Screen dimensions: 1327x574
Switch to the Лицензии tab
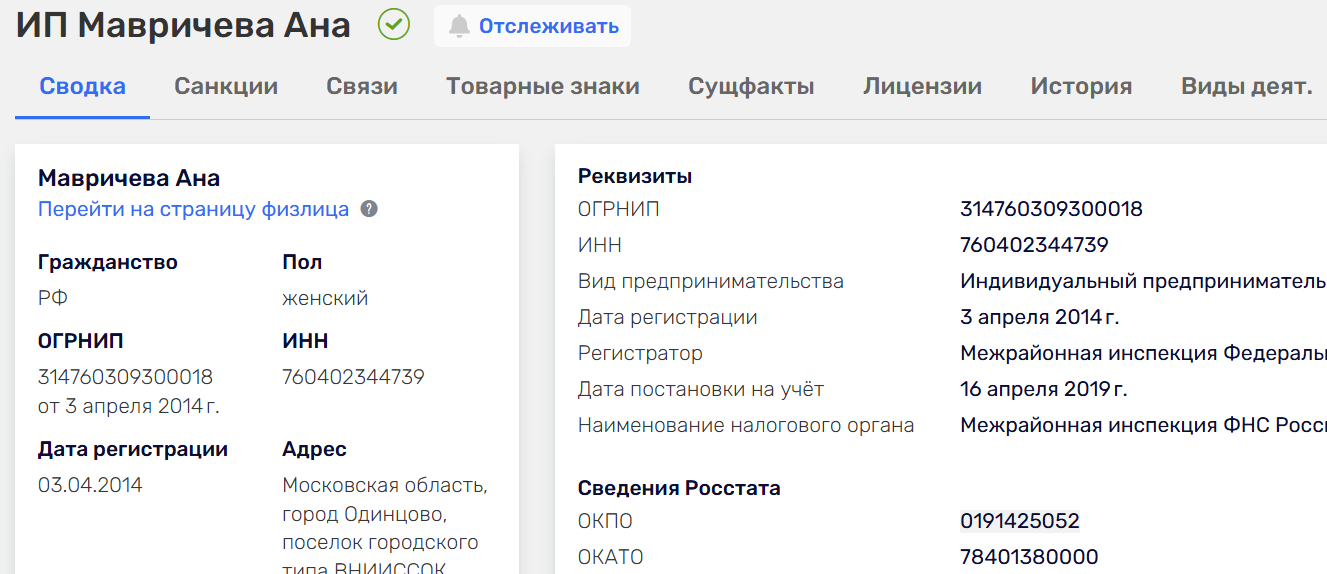pos(922,86)
